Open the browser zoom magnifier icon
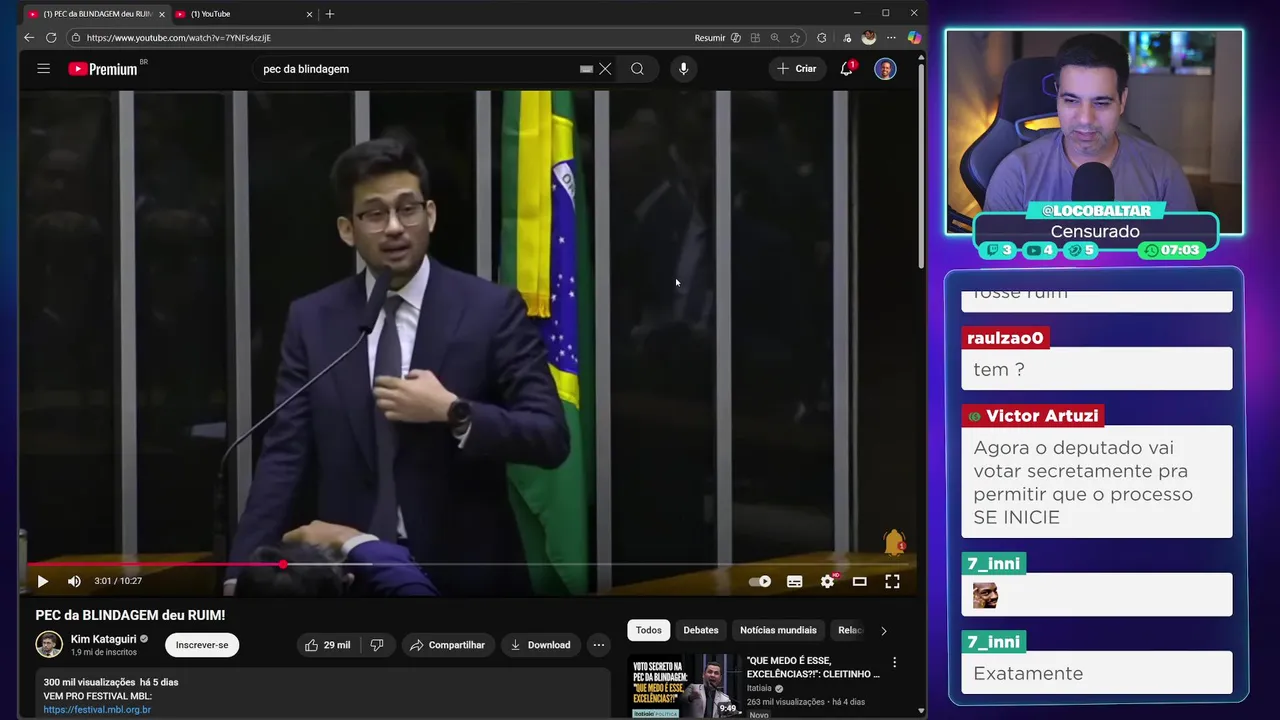Viewport: 1280px width, 720px height. pos(774,38)
